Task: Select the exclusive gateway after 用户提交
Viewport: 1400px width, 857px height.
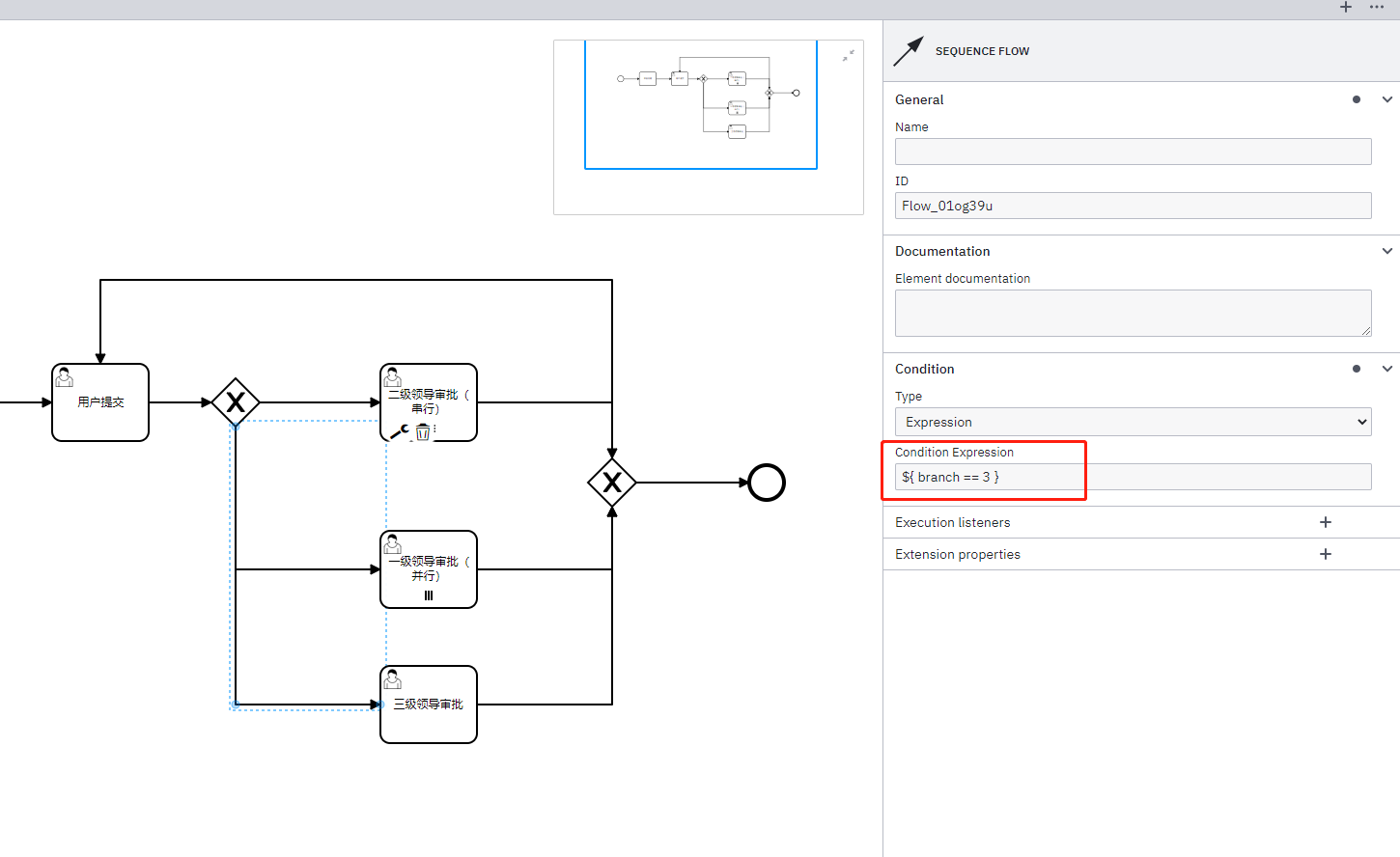Action: [236, 402]
